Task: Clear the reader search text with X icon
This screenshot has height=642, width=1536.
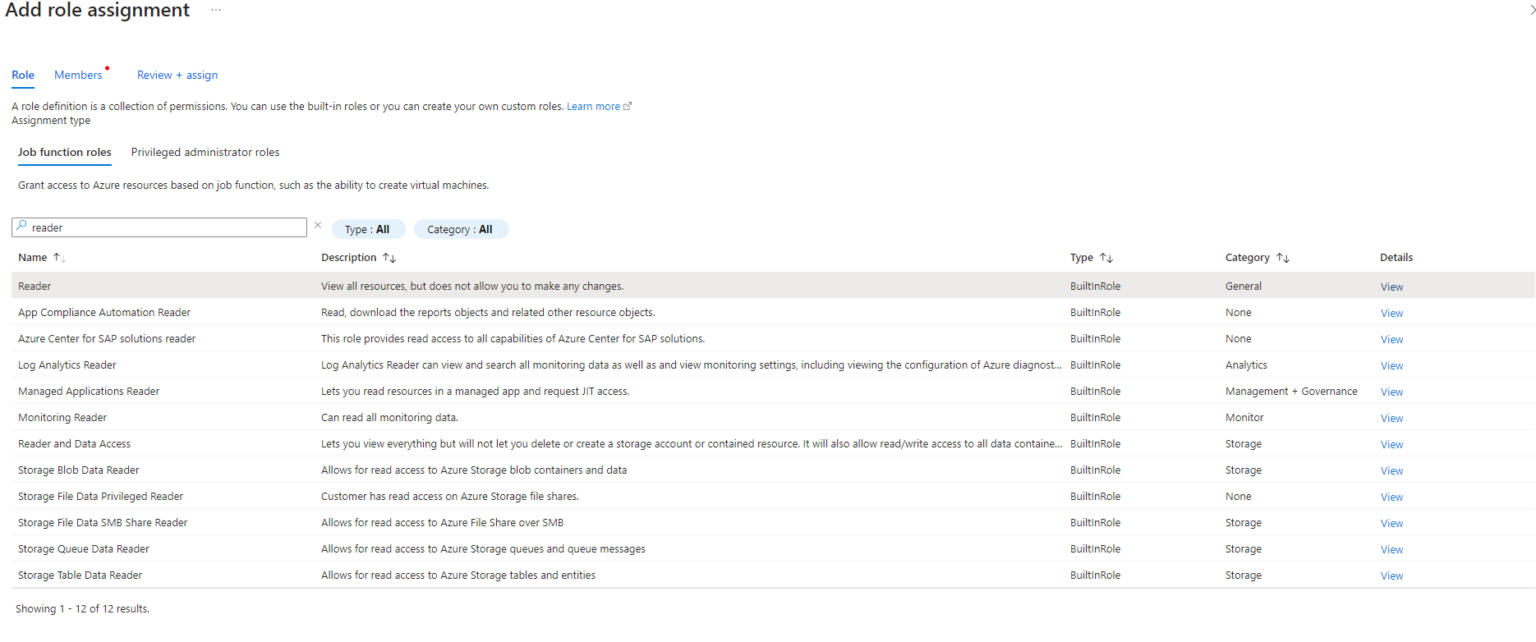Action: (318, 226)
